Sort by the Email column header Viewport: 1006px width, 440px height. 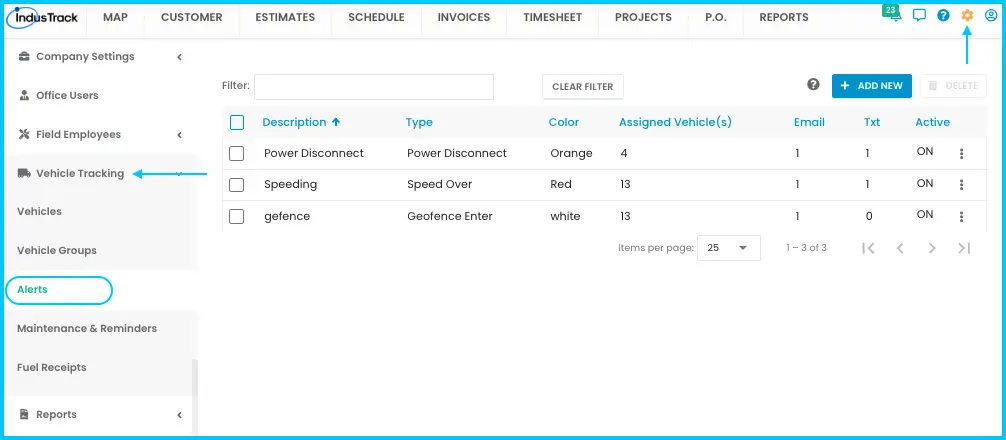(x=809, y=123)
